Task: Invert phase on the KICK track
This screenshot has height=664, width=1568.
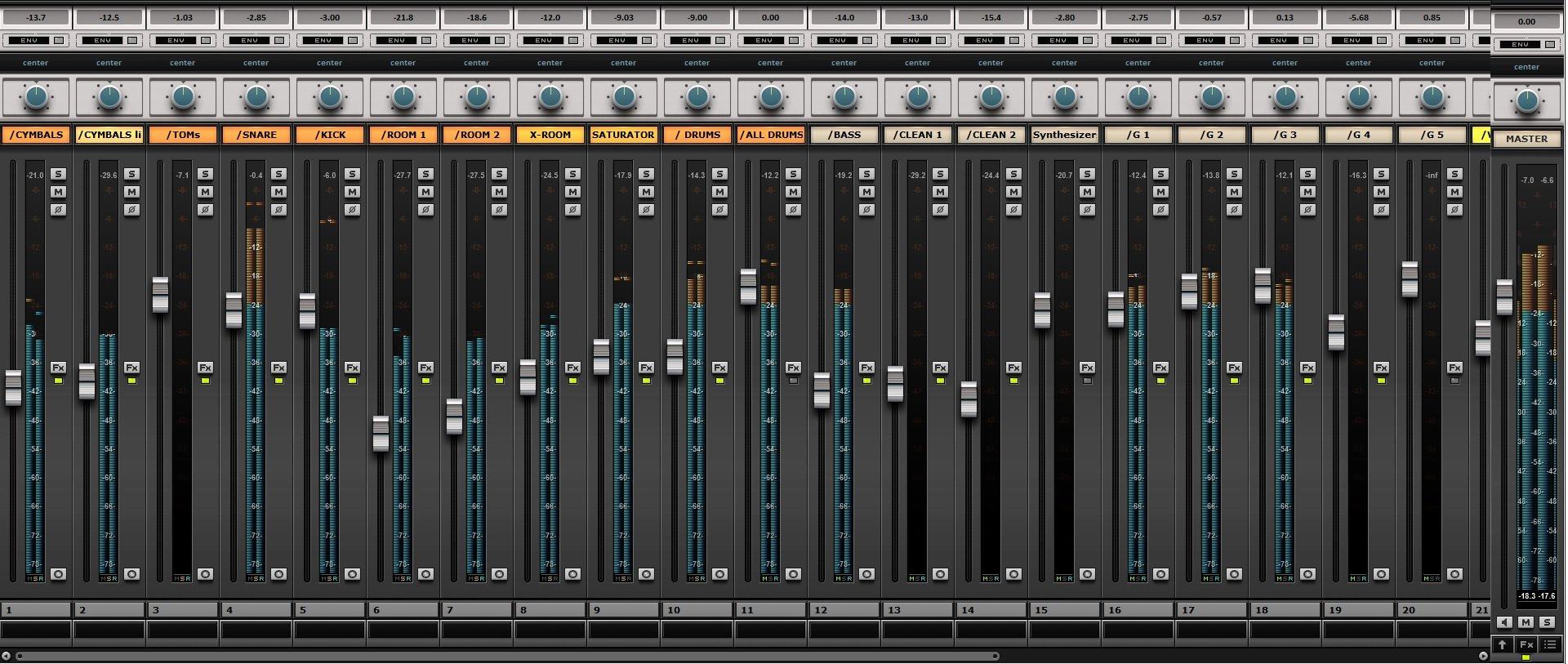Action: [x=352, y=210]
